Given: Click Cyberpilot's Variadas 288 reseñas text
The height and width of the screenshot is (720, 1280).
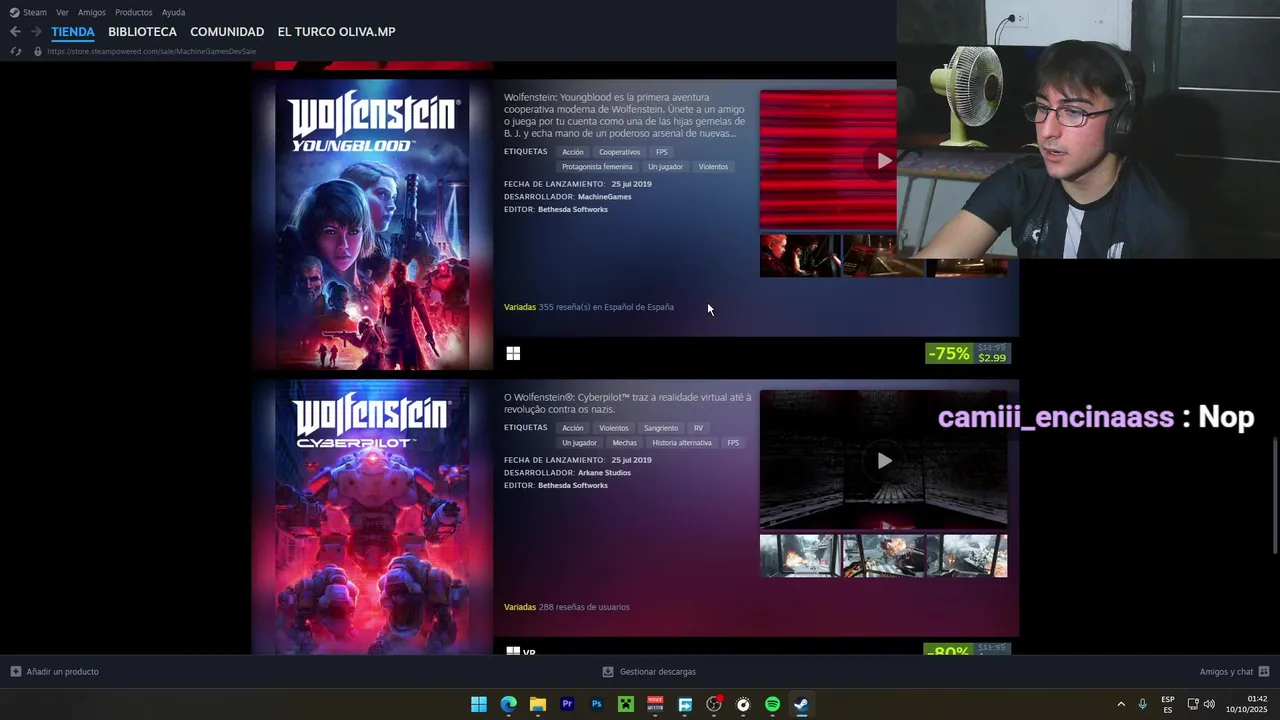Looking at the screenshot, I should (x=567, y=607).
